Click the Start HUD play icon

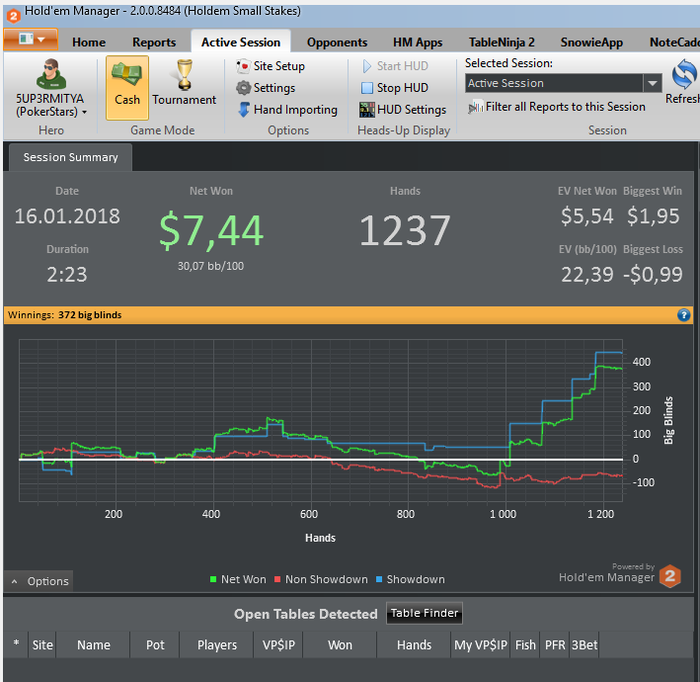(x=367, y=66)
